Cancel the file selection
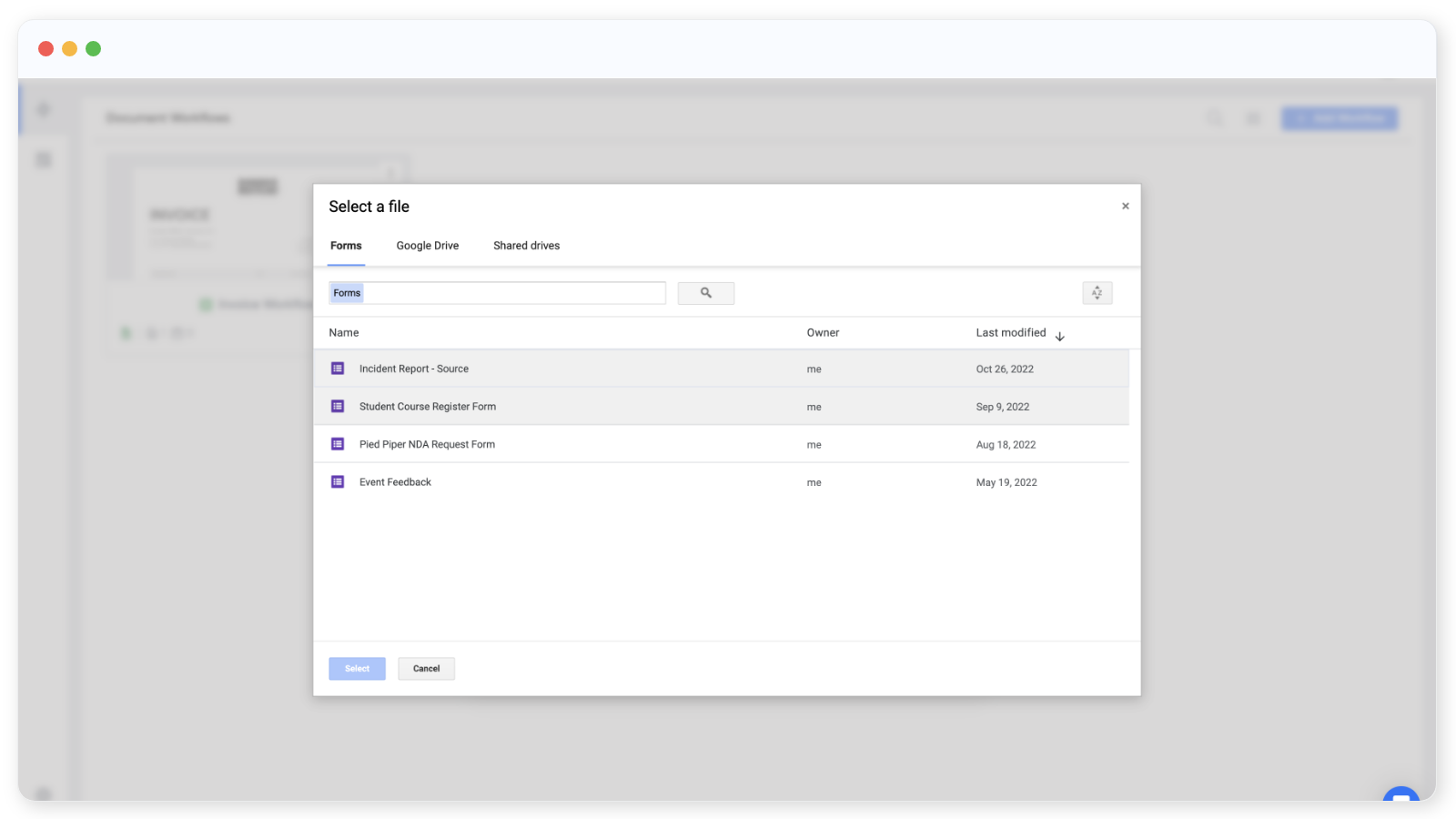The width and height of the screenshot is (1456, 819). (x=426, y=669)
